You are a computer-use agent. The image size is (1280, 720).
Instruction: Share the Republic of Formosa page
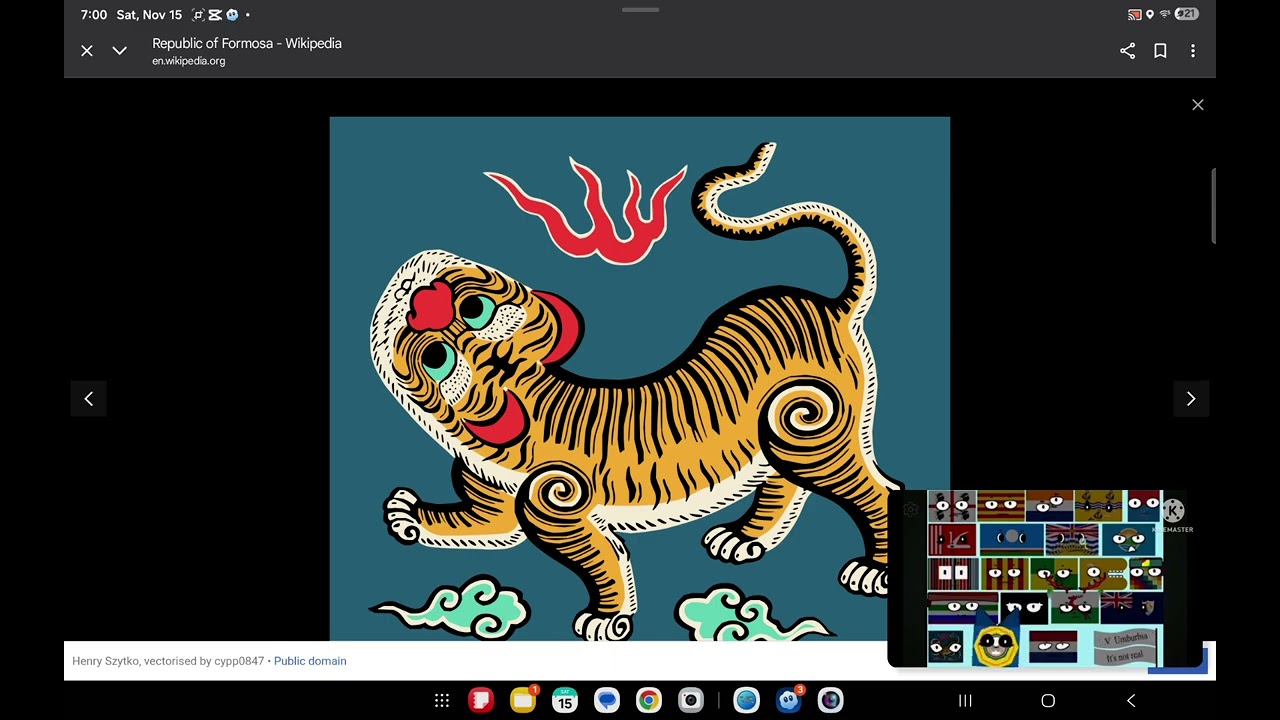coord(1128,51)
